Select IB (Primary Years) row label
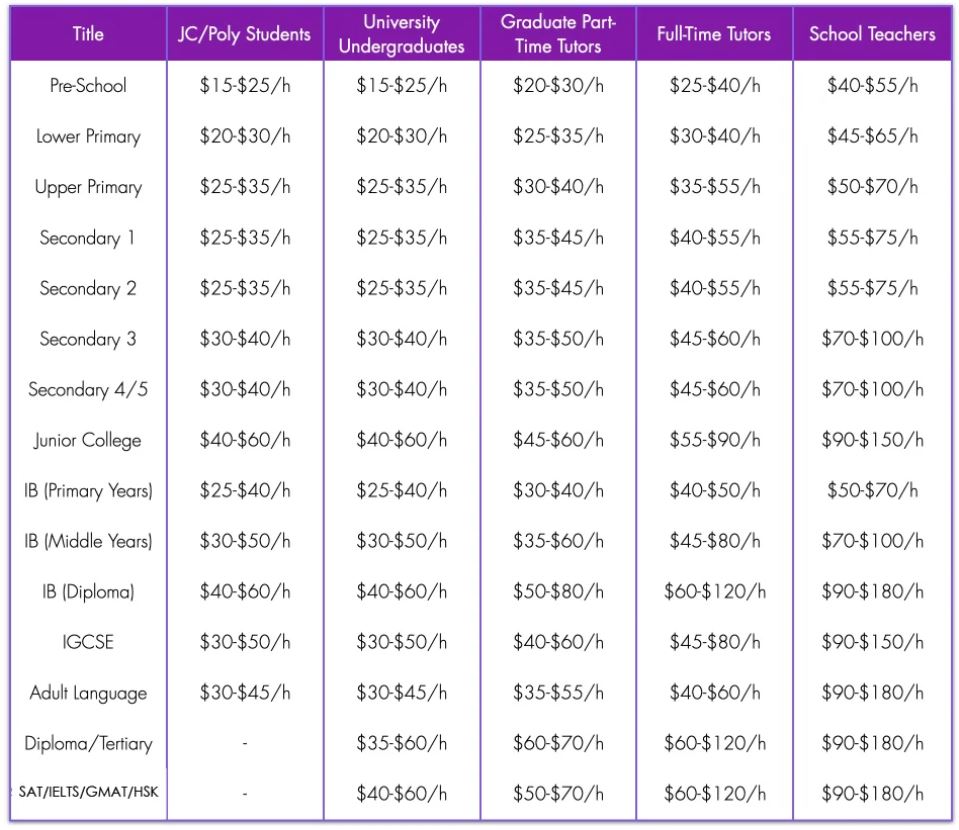959x830 pixels. pyautogui.click(x=88, y=491)
